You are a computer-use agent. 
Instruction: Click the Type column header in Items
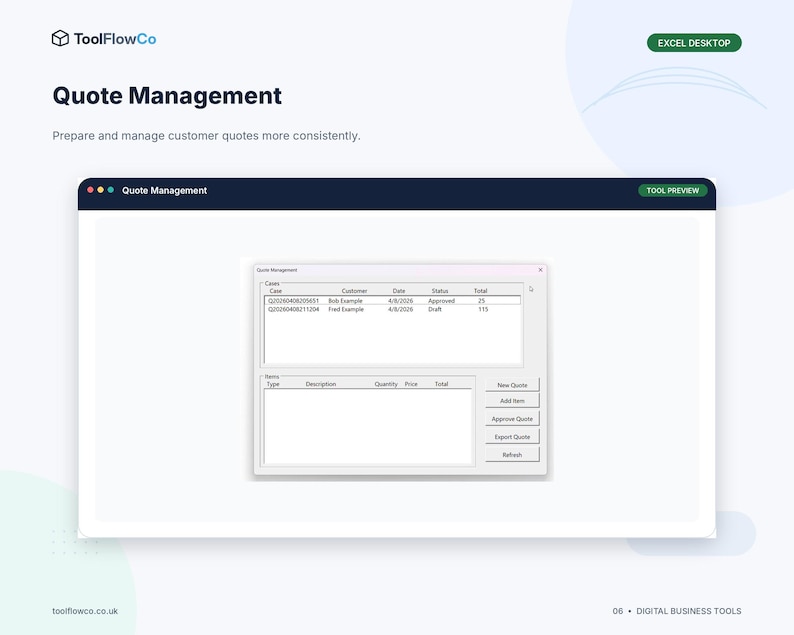point(273,384)
